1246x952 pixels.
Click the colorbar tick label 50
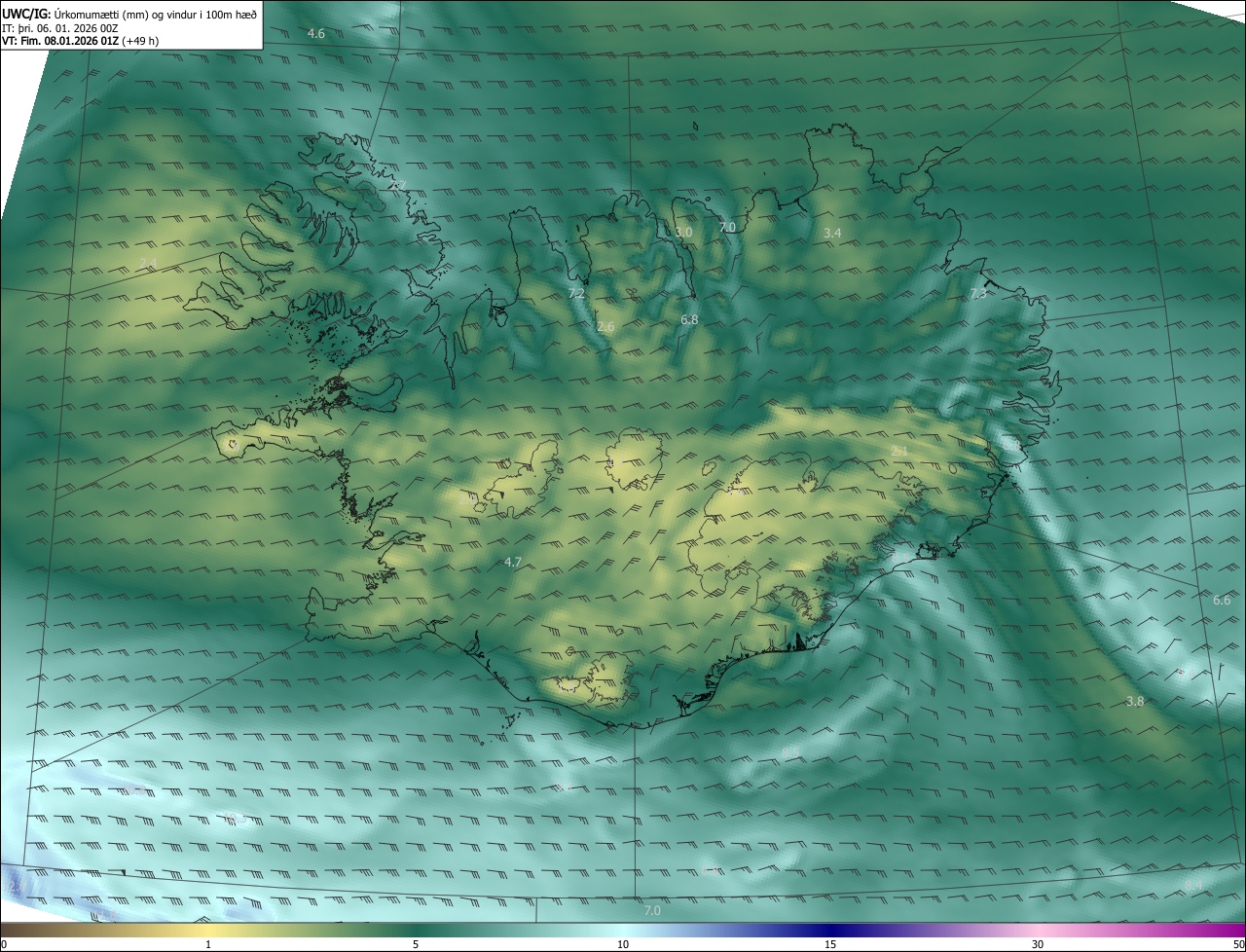click(x=1238, y=944)
